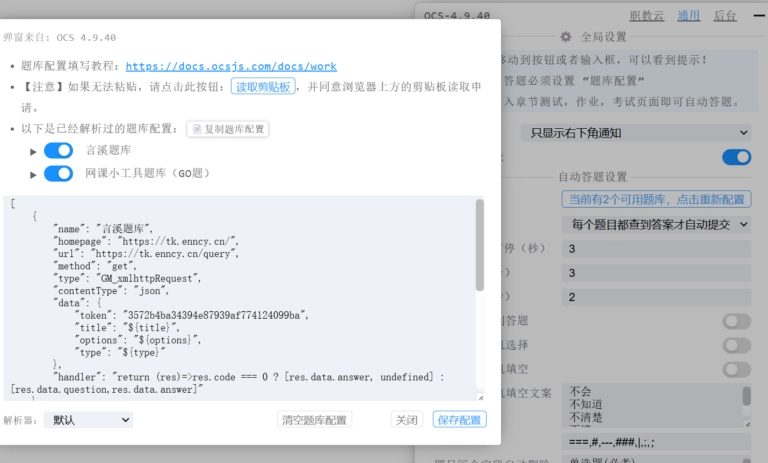Open the 解析器 默认 dropdown
768x463 pixels.
(x=88, y=420)
